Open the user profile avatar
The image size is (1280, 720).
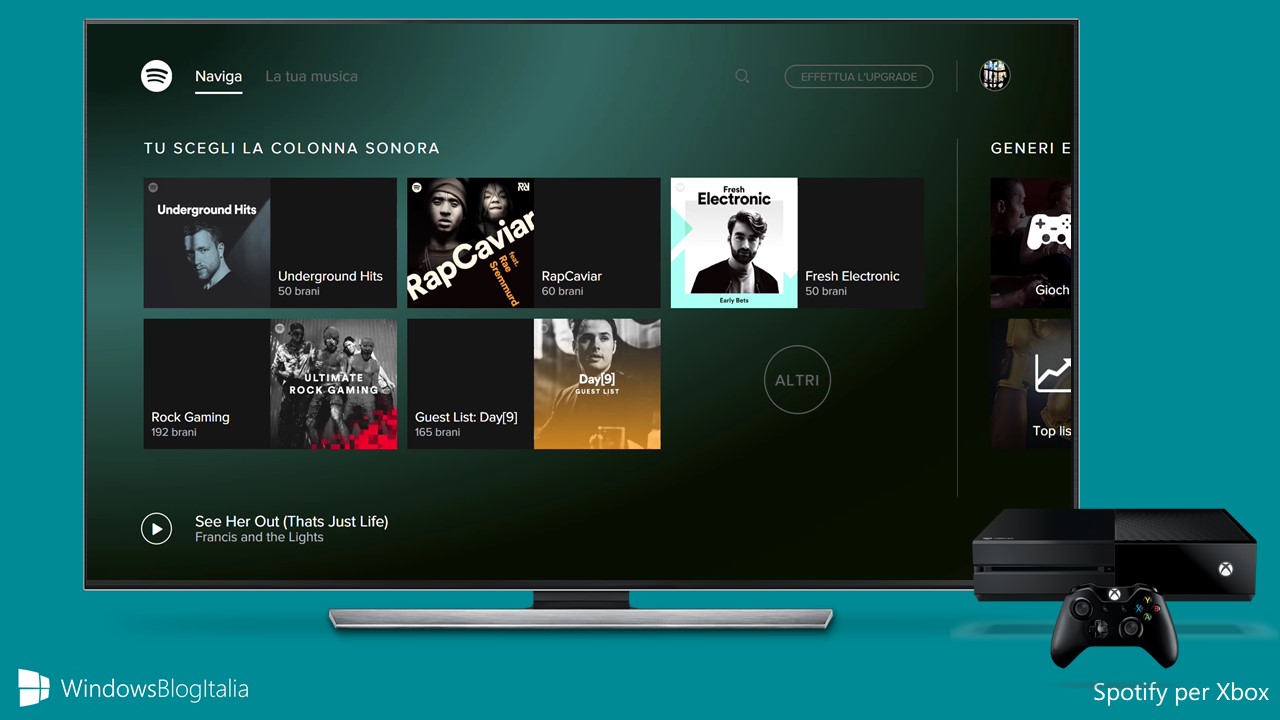[x=994, y=76]
